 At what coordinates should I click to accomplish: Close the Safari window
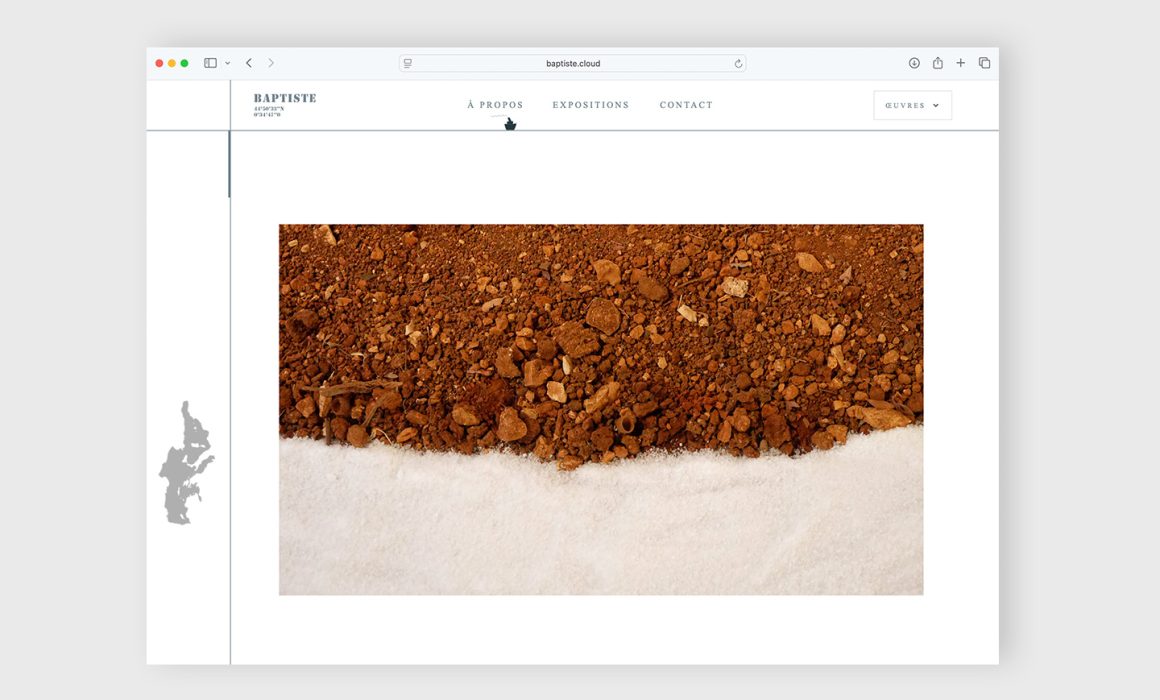[x=159, y=63]
